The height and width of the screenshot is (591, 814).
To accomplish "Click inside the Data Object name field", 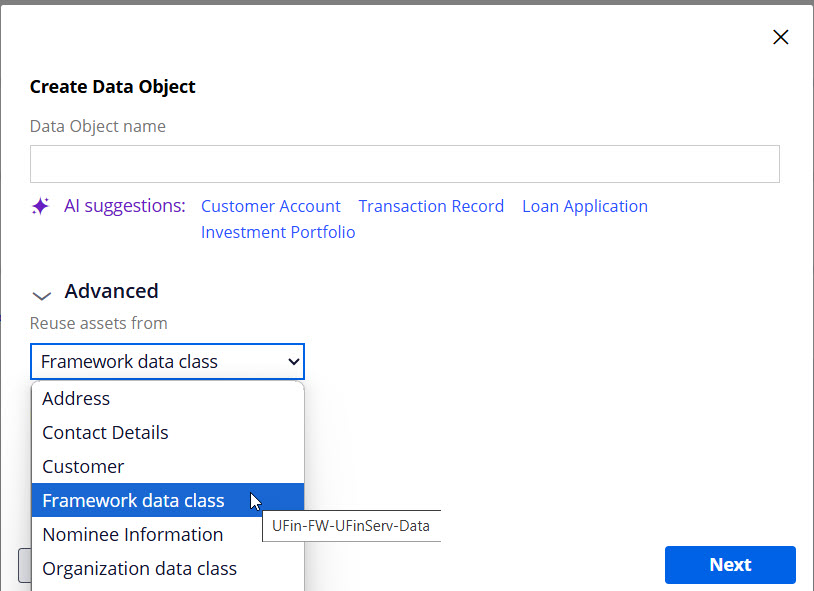I will [404, 163].
